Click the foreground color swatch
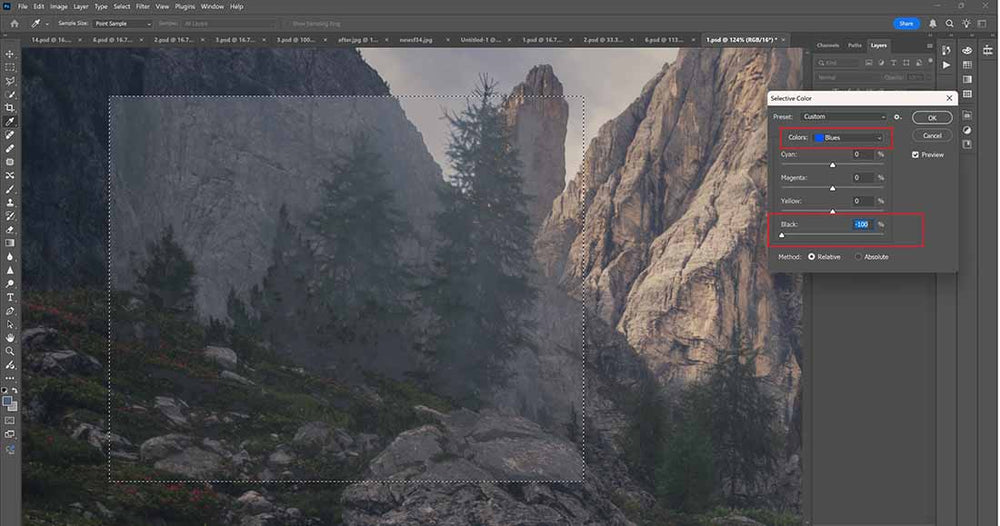 click(x=7, y=402)
